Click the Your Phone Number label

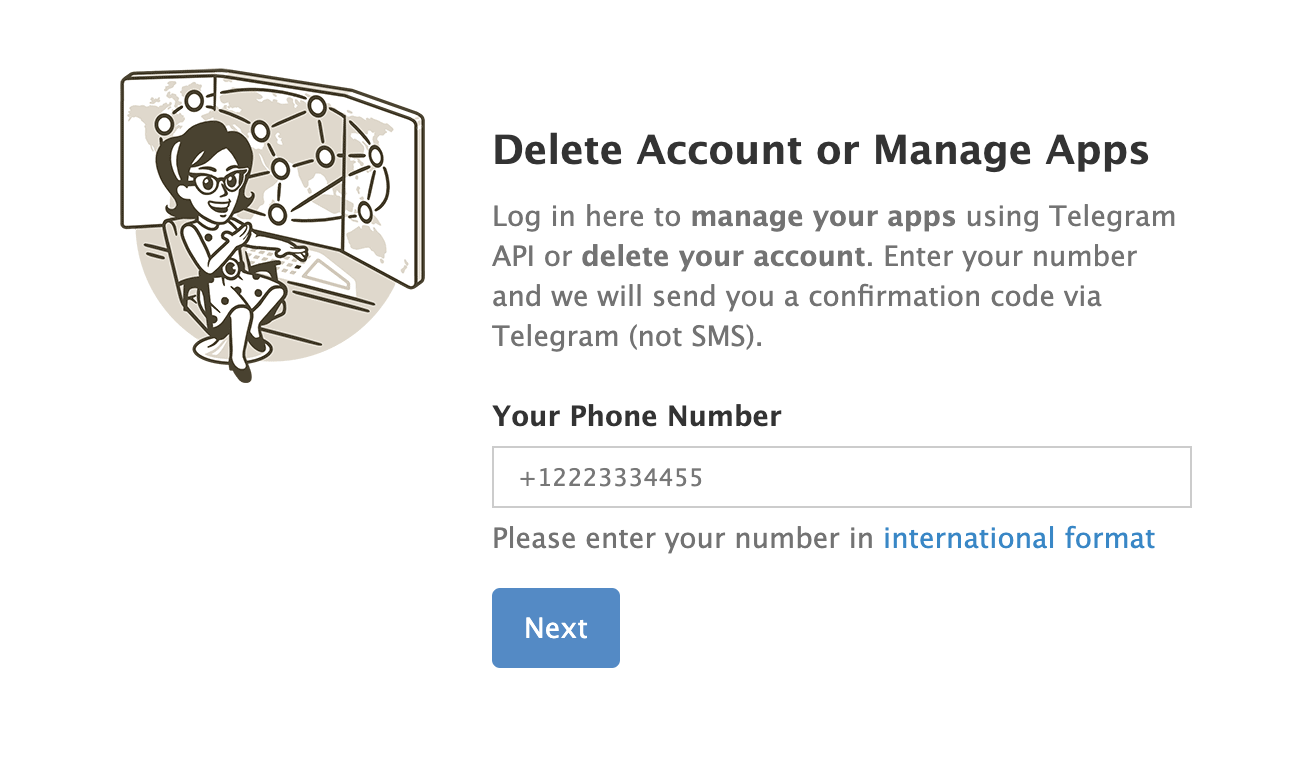[x=637, y=416]
